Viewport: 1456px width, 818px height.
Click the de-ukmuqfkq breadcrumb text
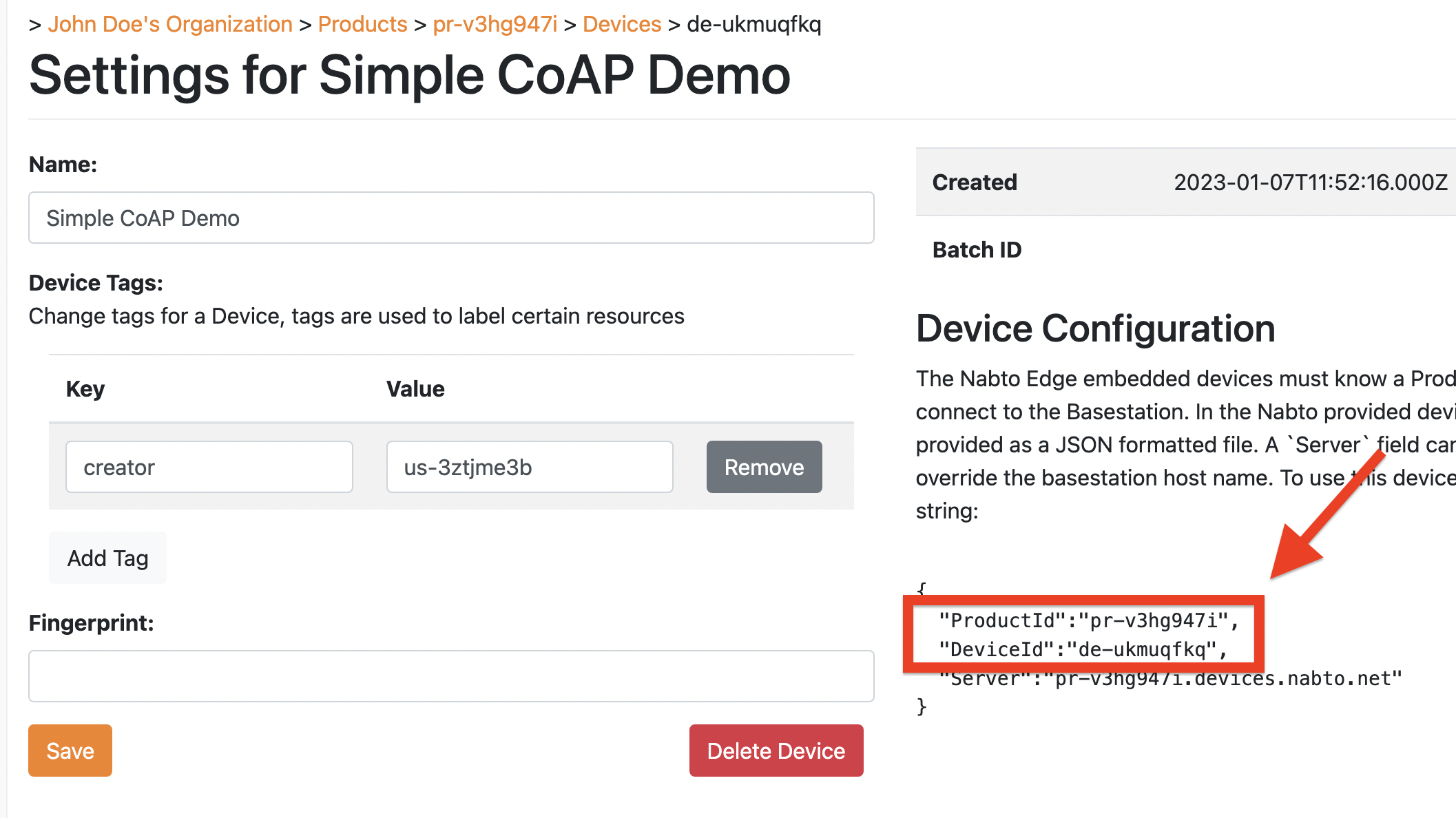tap(754, 24)
